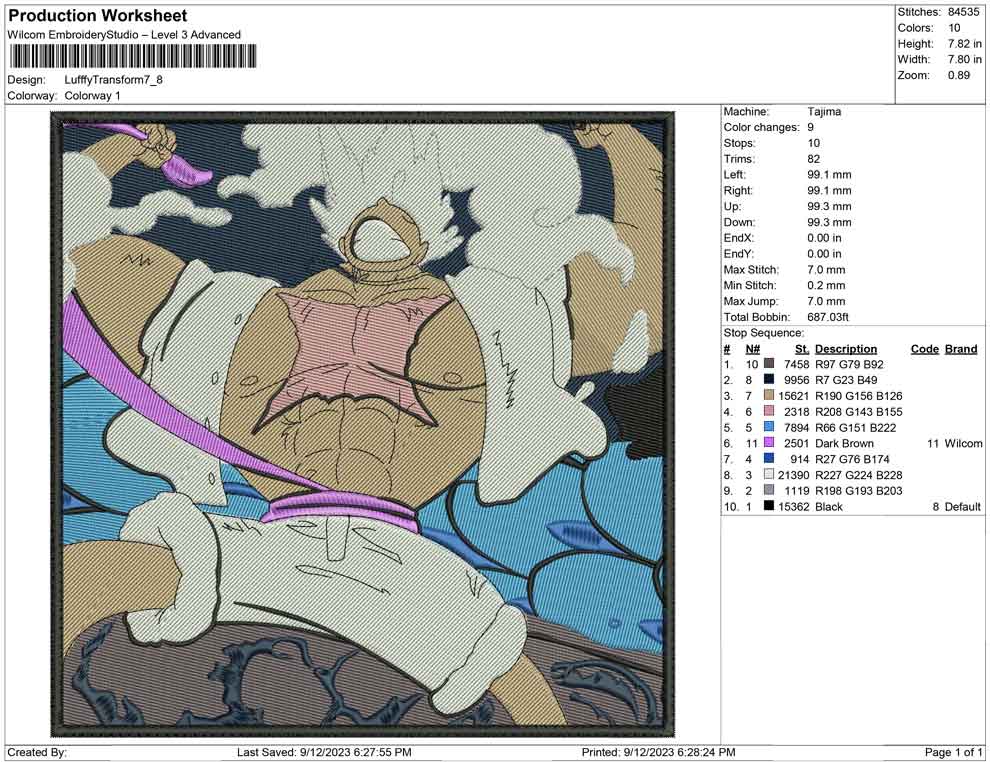Image resolution: width=990 pixels, height=762 pixels.
Task: Select 'Wilcom EmbroideryStudio – Level 3 Advanced' text
Action: (124, 35)
